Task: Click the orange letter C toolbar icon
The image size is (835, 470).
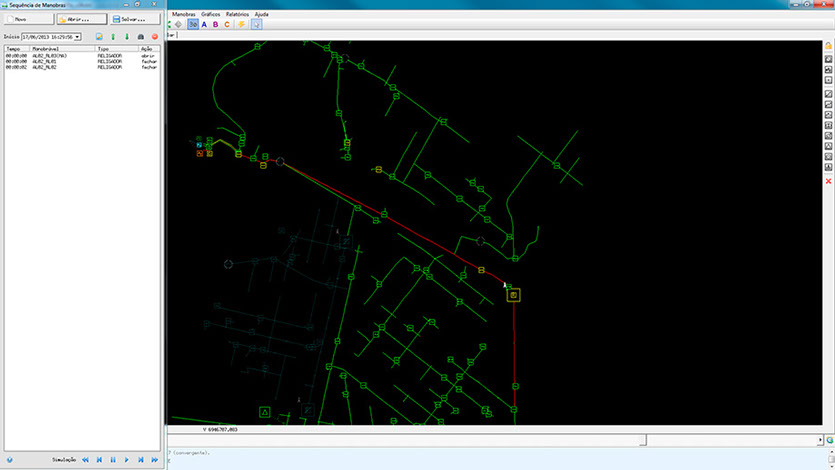Action: coord(227,25)
